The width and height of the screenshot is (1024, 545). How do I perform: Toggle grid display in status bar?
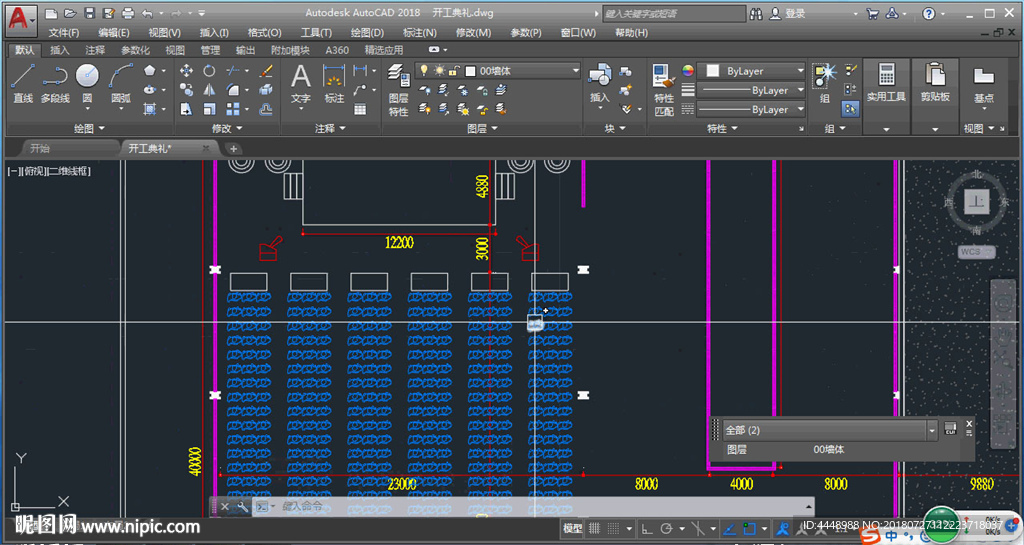pos(594,528)
